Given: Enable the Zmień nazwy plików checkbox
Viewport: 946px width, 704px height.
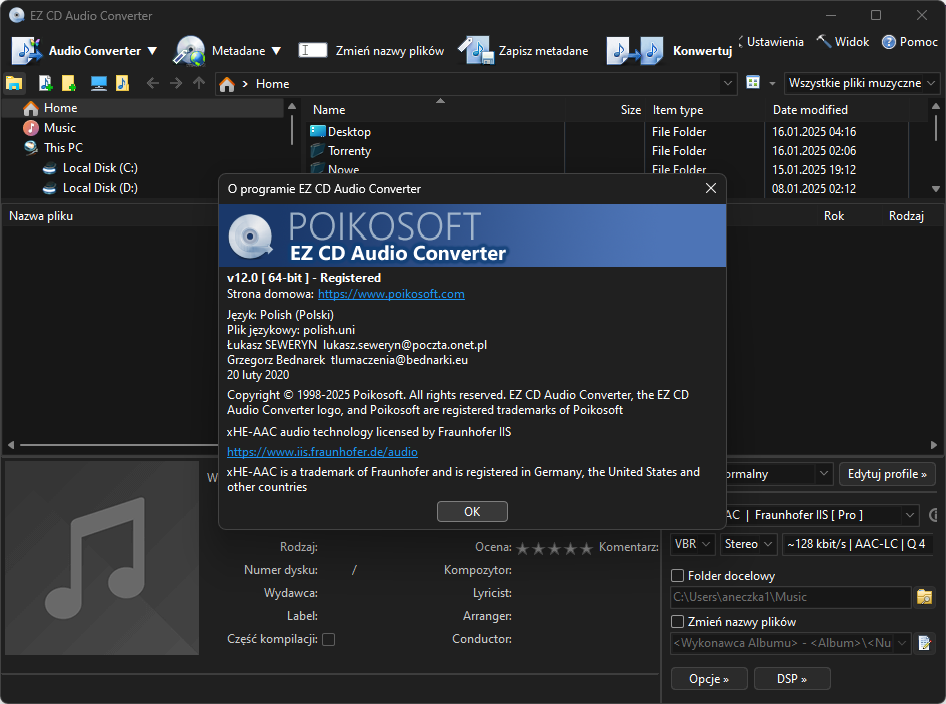Looking at the screenshot, I should [678, 622].
